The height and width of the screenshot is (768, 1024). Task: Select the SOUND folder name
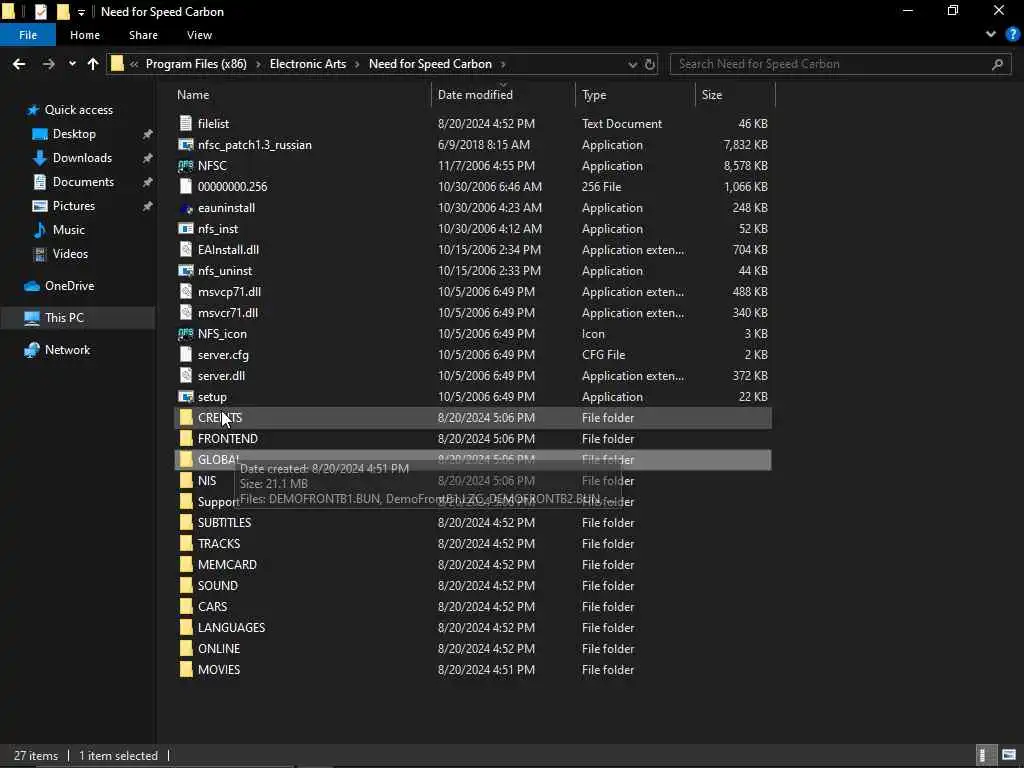pyautogui.click(x=217, y=586)
